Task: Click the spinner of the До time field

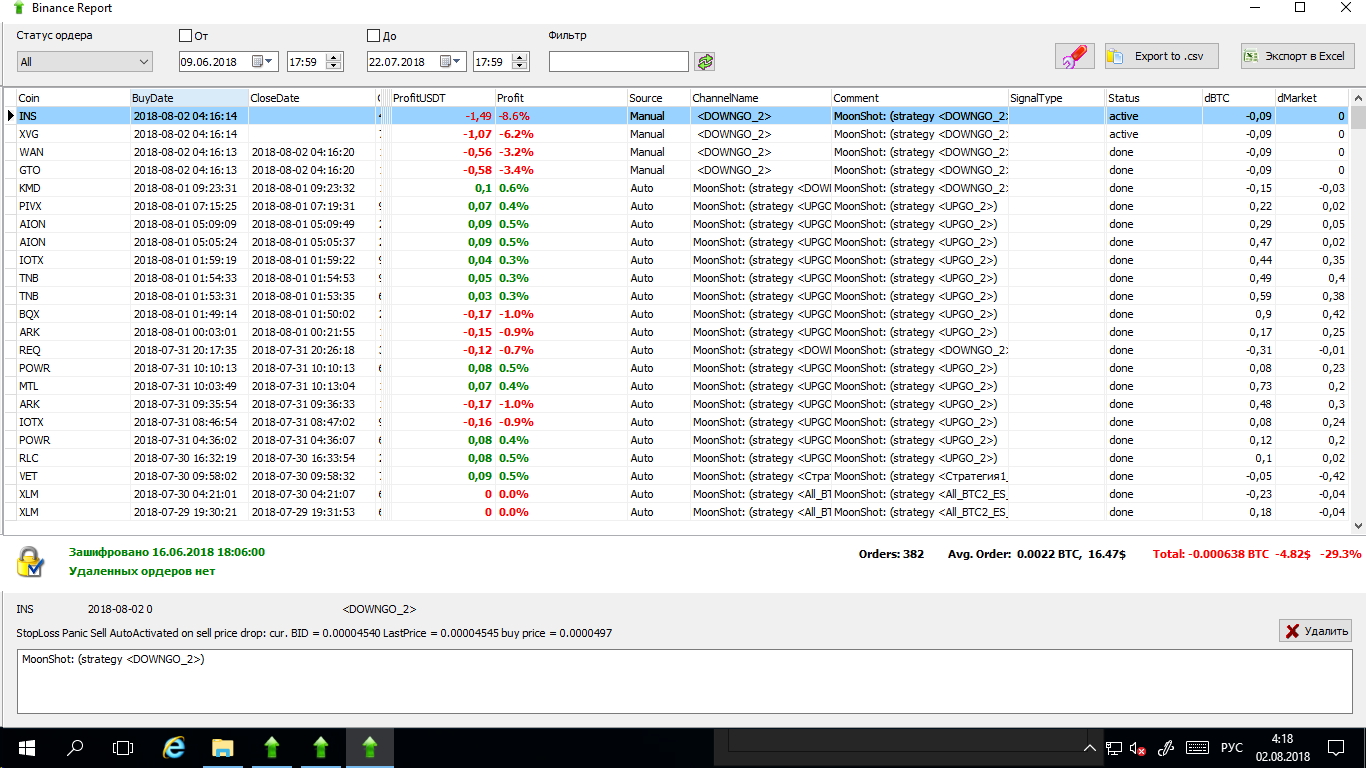Action: click(520, 62)
